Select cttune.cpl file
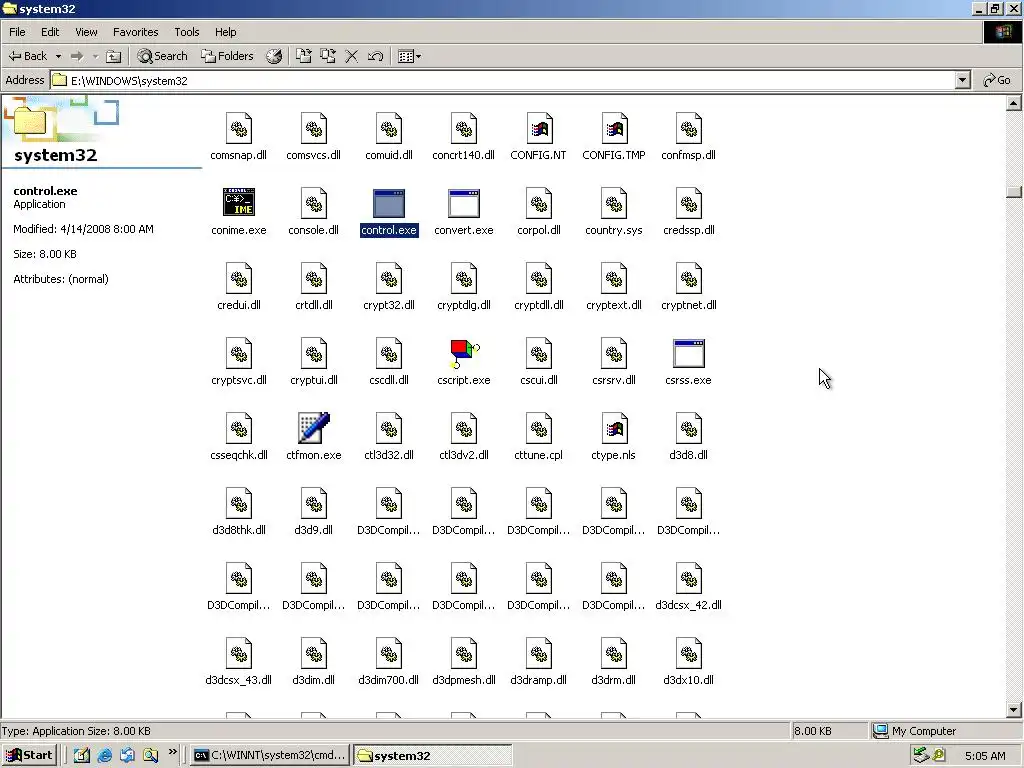 tap(539, 436)
